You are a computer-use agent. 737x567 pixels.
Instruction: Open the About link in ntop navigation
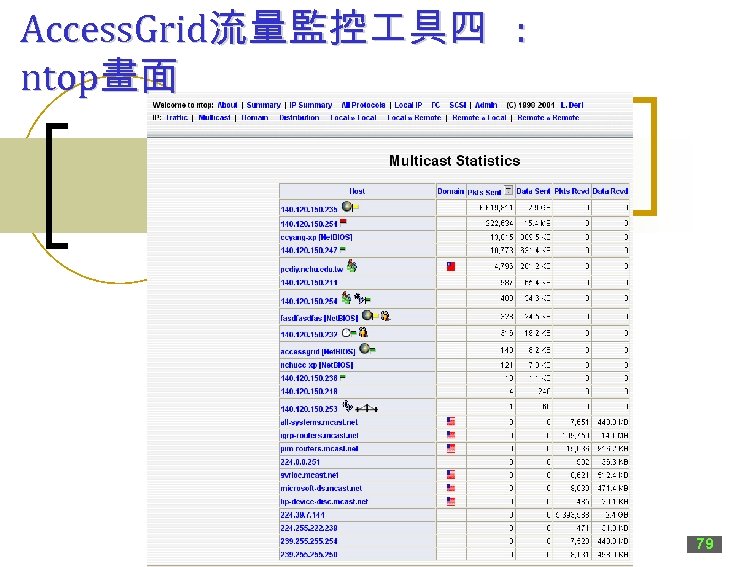(227, 105)
